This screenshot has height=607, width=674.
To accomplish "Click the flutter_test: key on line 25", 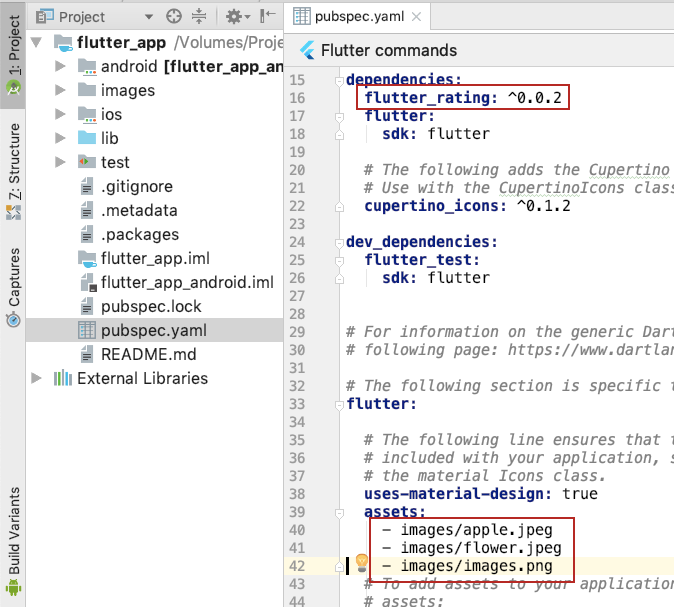I will tap(422, 260).
